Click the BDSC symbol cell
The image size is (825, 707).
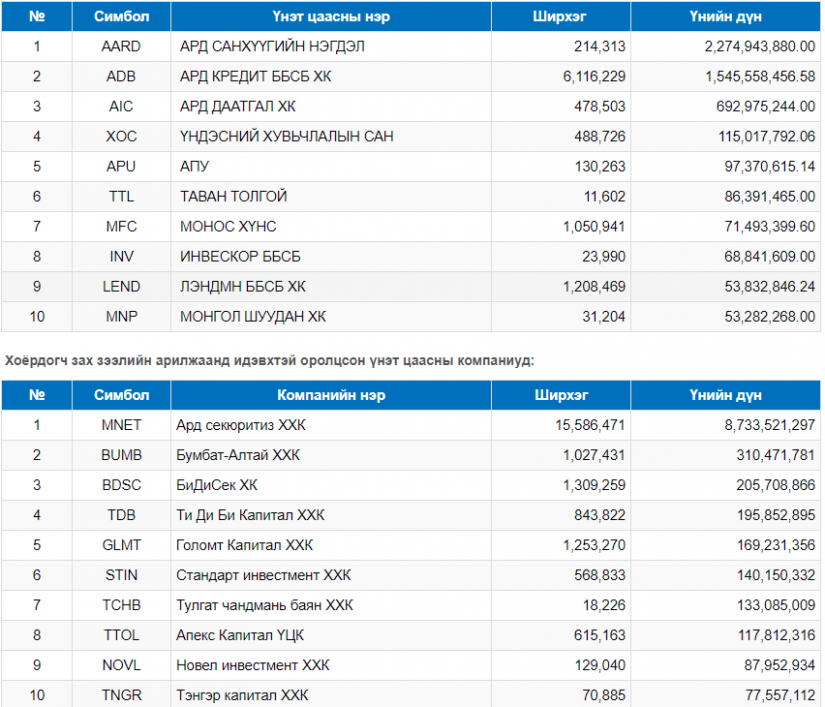coord(121,484)
